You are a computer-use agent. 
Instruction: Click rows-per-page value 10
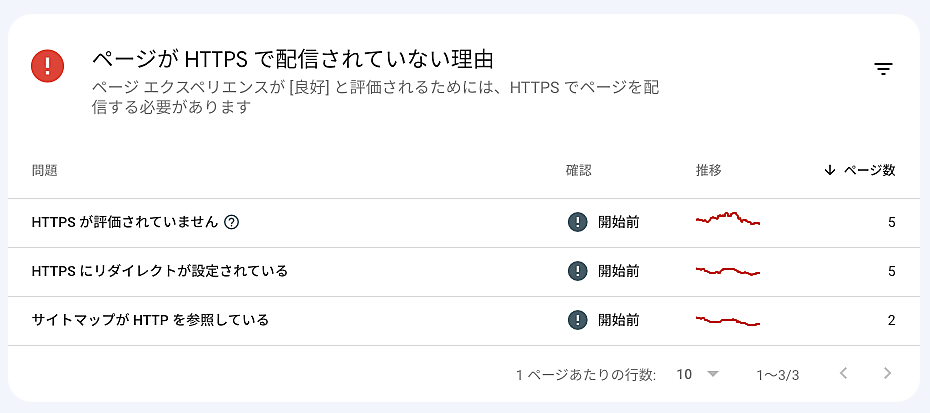coord(684,374)
